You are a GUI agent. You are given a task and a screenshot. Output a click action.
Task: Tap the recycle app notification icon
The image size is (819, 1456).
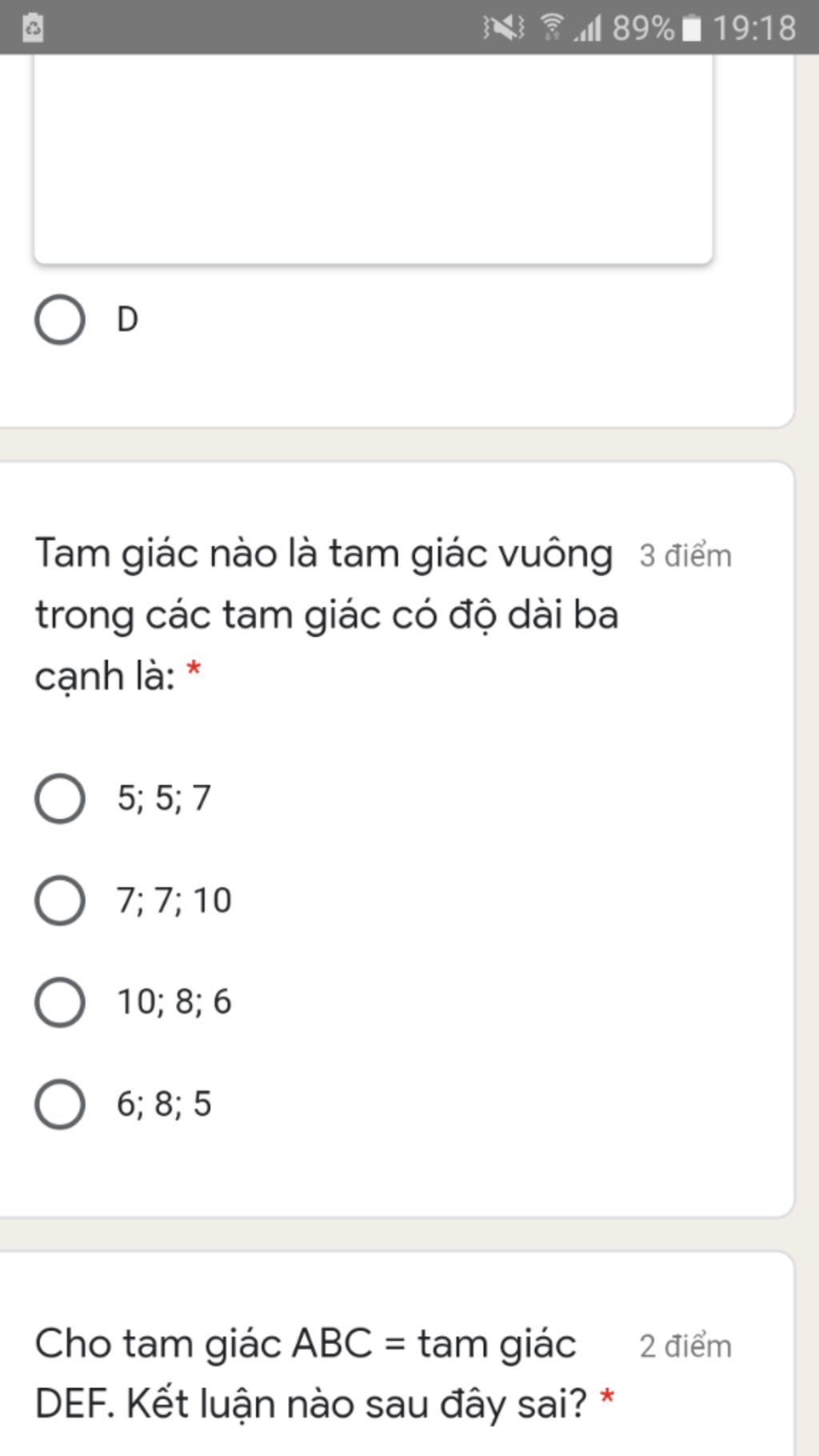click(33, 28)
